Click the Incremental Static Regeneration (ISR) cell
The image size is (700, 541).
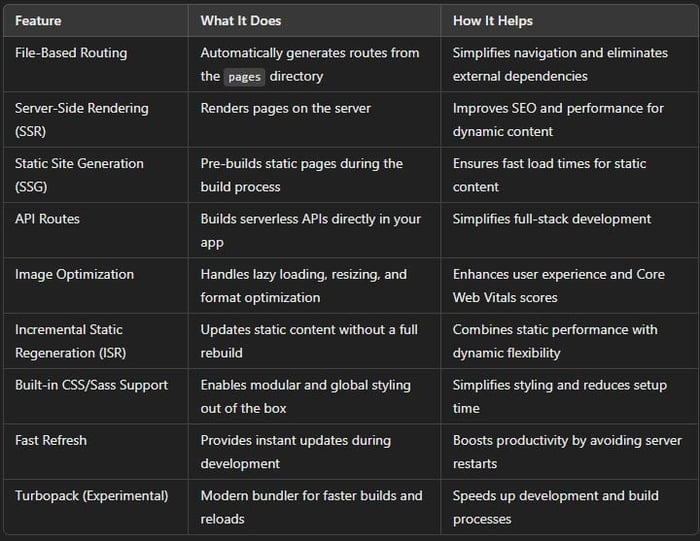[x=96, y=341]
